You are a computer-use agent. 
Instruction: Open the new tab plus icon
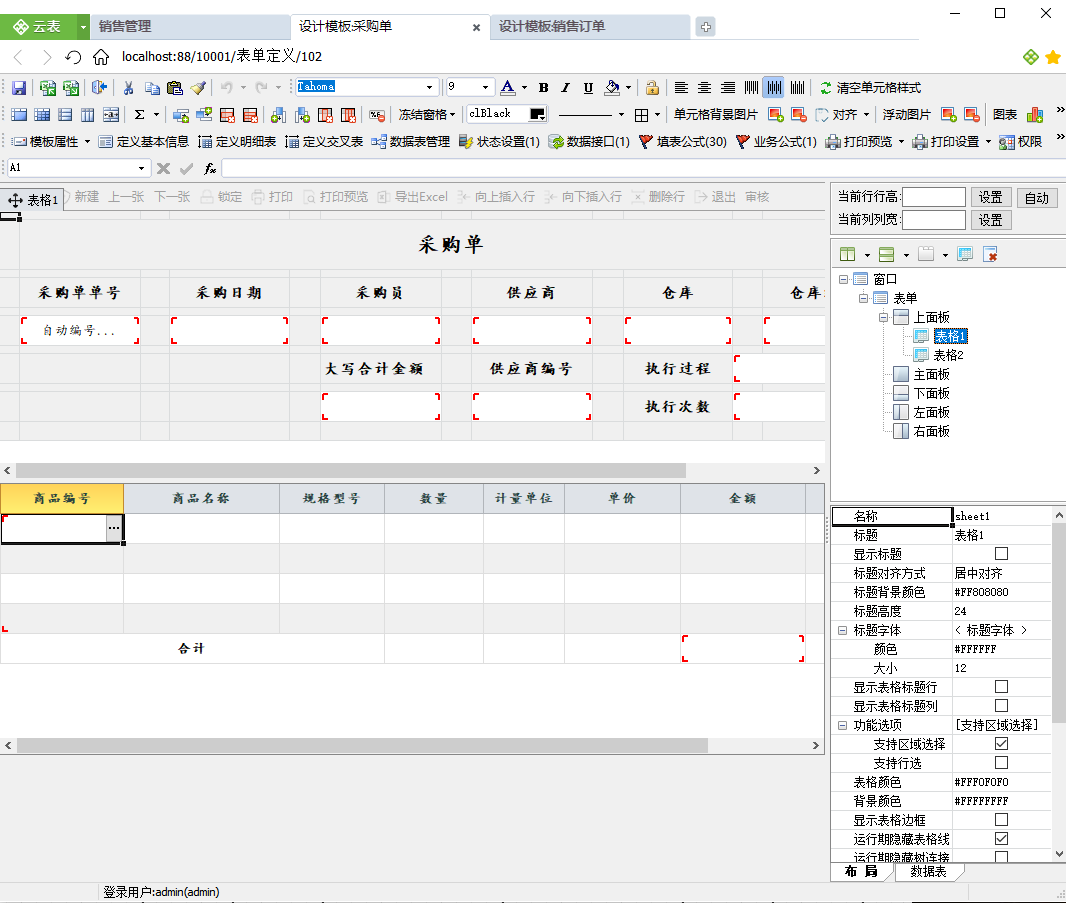tap(706, 27)
